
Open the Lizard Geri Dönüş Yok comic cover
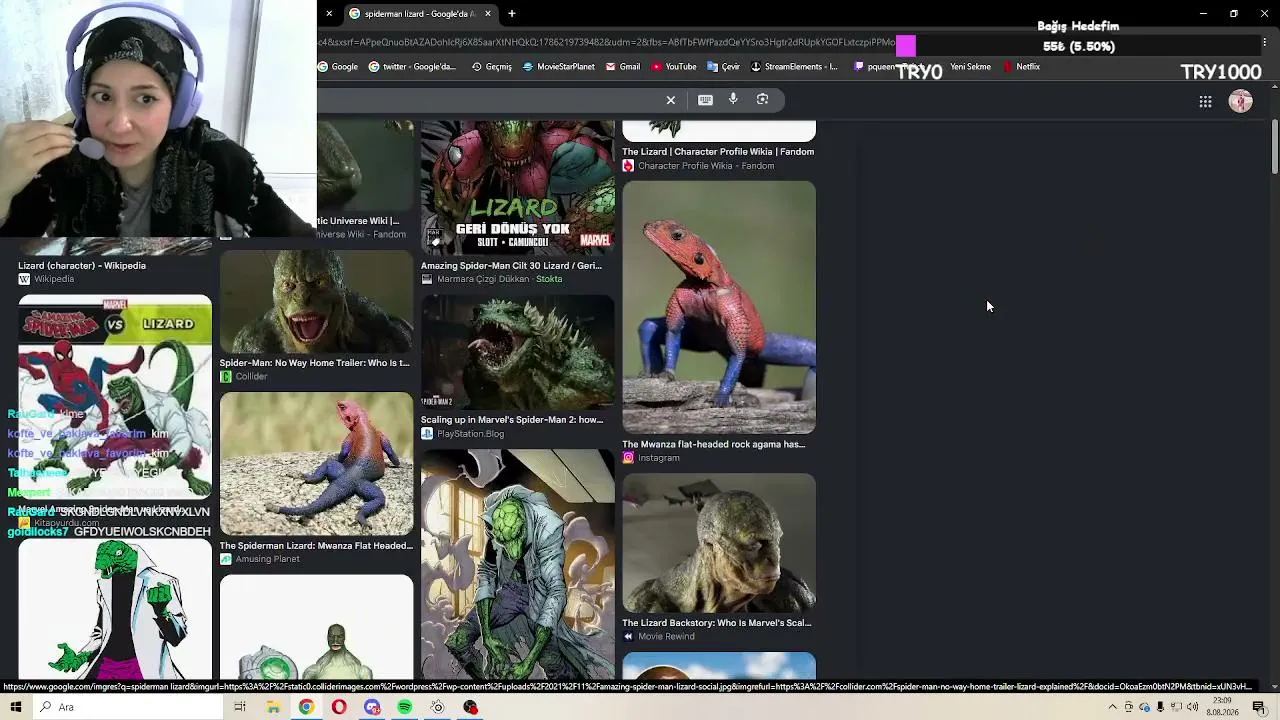point(518,188)
